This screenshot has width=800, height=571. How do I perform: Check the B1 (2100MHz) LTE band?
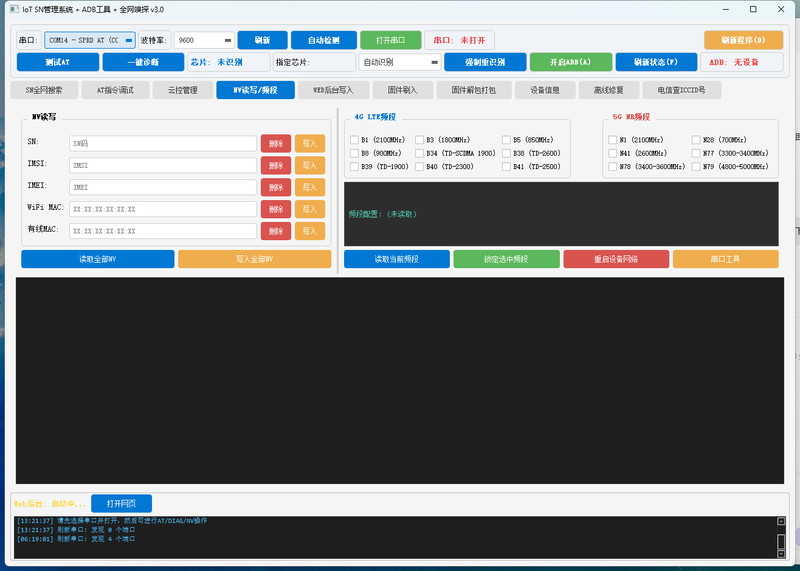click(355, 140)
